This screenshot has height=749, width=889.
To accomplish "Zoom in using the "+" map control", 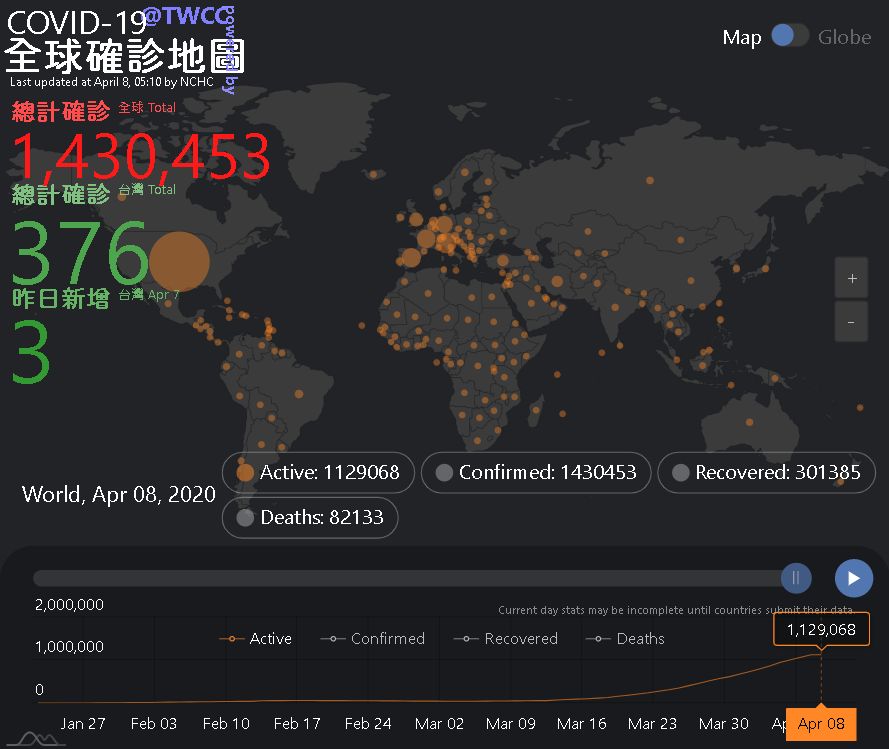I will click(x=851, y=277).
